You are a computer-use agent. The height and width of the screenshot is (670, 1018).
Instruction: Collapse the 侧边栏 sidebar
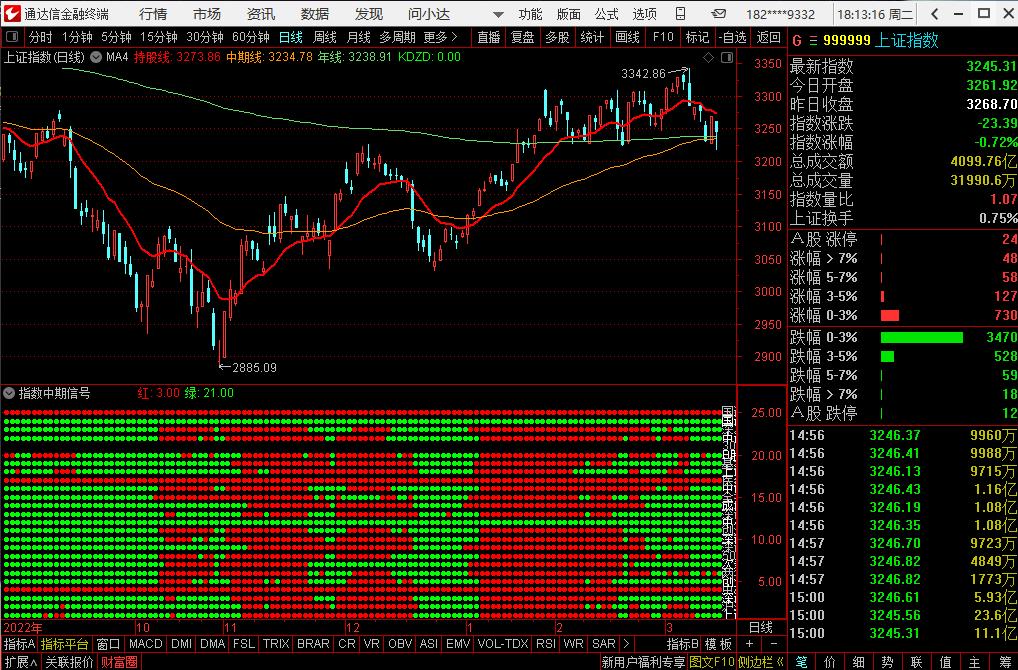pos(762,662)
